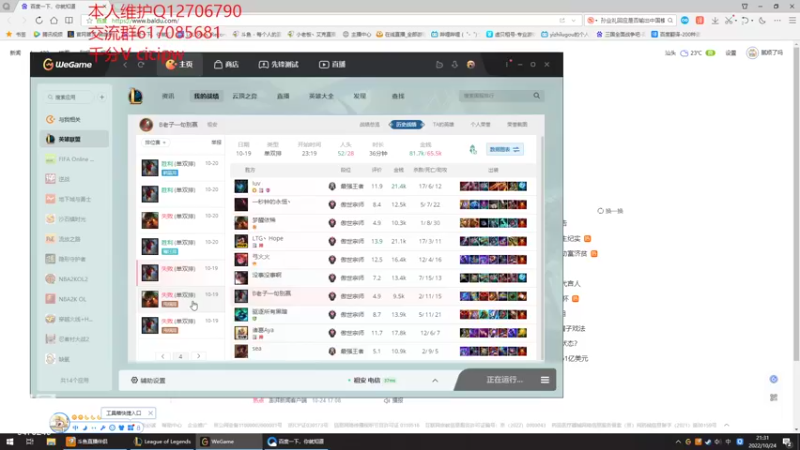Open the 战绩总览 sub-tab

pos(369,124)
